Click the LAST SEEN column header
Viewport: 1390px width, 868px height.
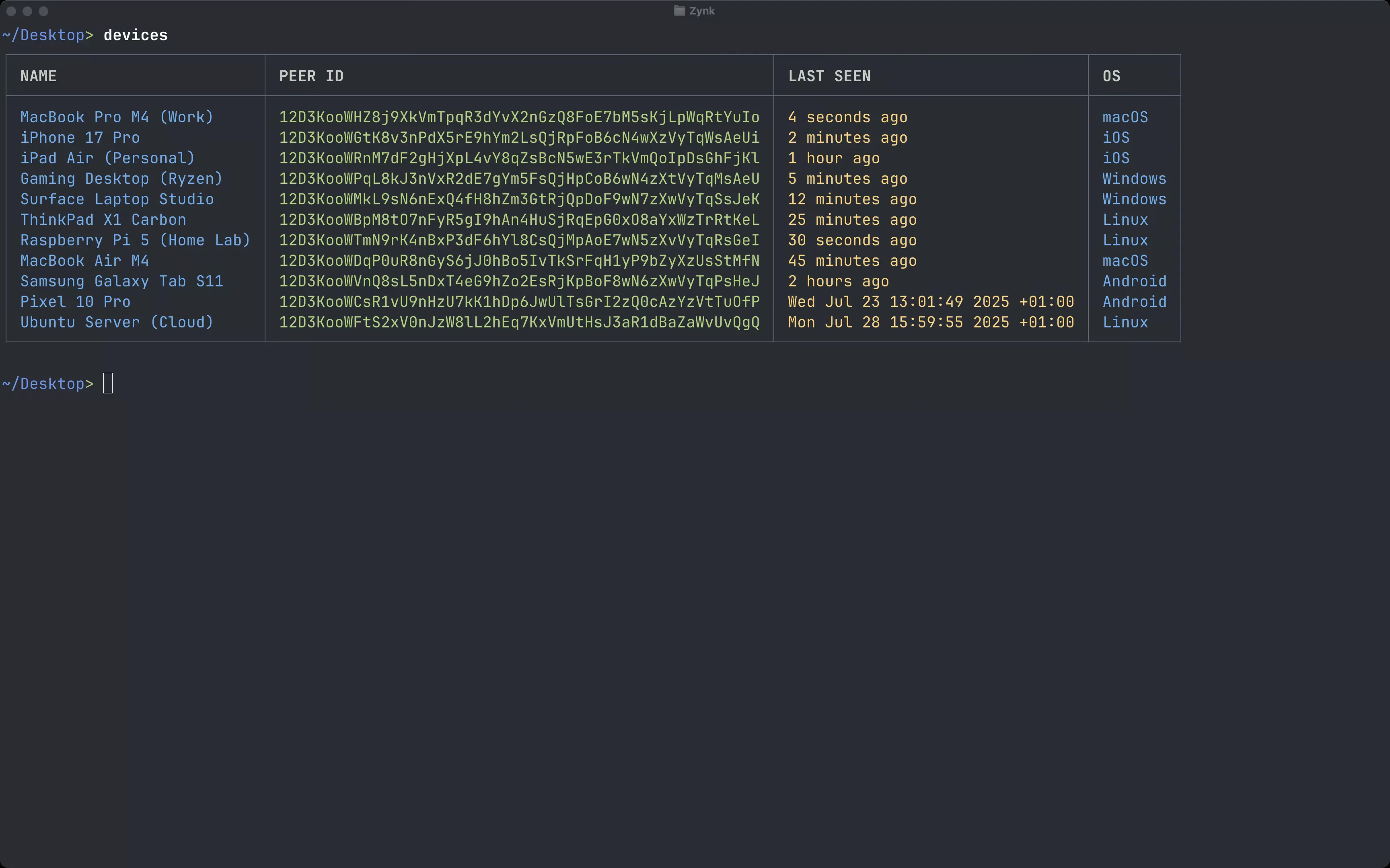pos(829,76)
